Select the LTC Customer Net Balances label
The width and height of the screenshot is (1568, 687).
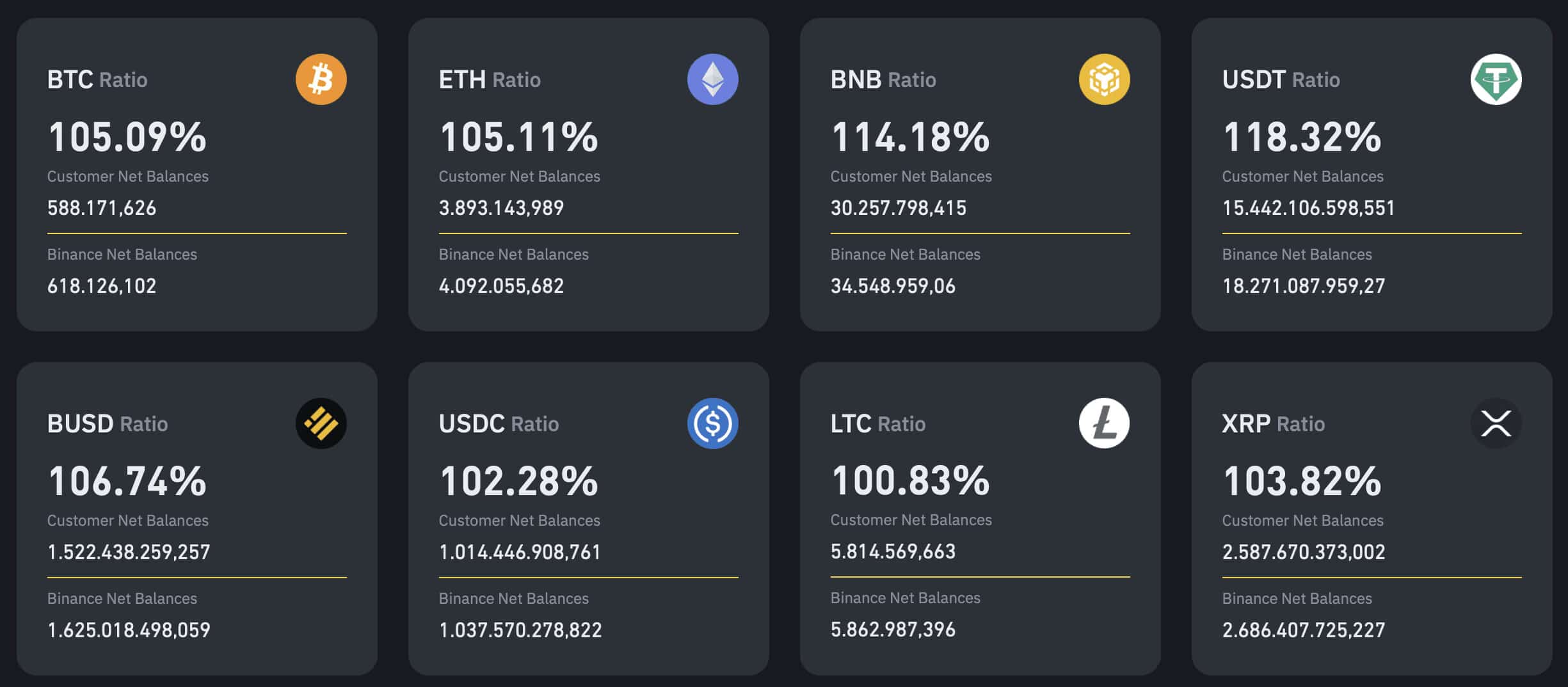point(911,520)
